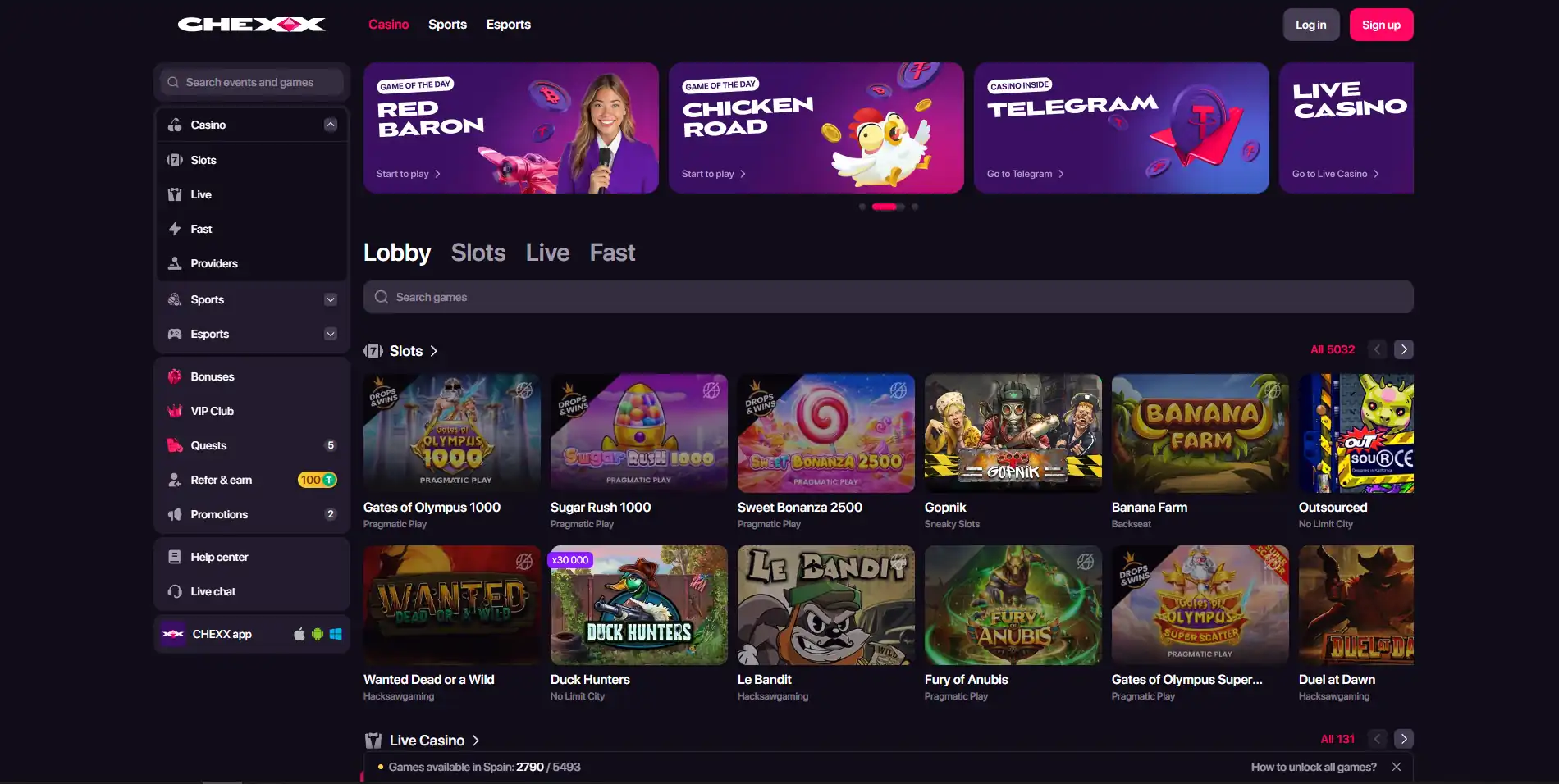Screen dimensions: 1559x784
Task: Click the Providers icon in sidebar
Action: click(175, 263)
